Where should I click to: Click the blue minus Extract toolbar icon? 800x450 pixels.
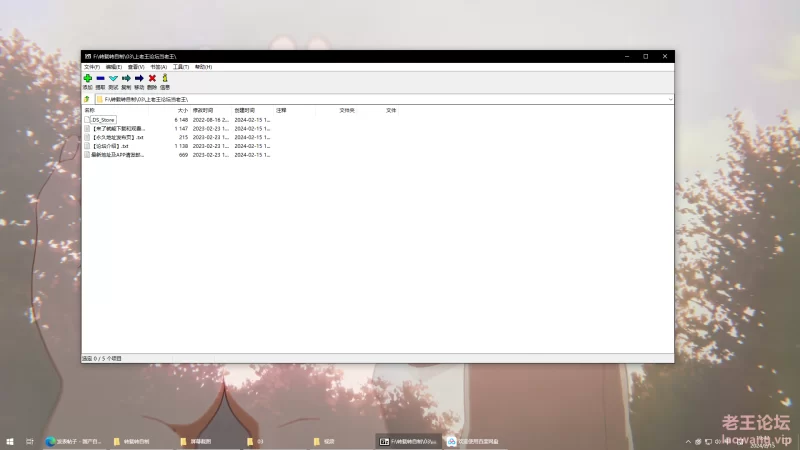click(101, 78)
